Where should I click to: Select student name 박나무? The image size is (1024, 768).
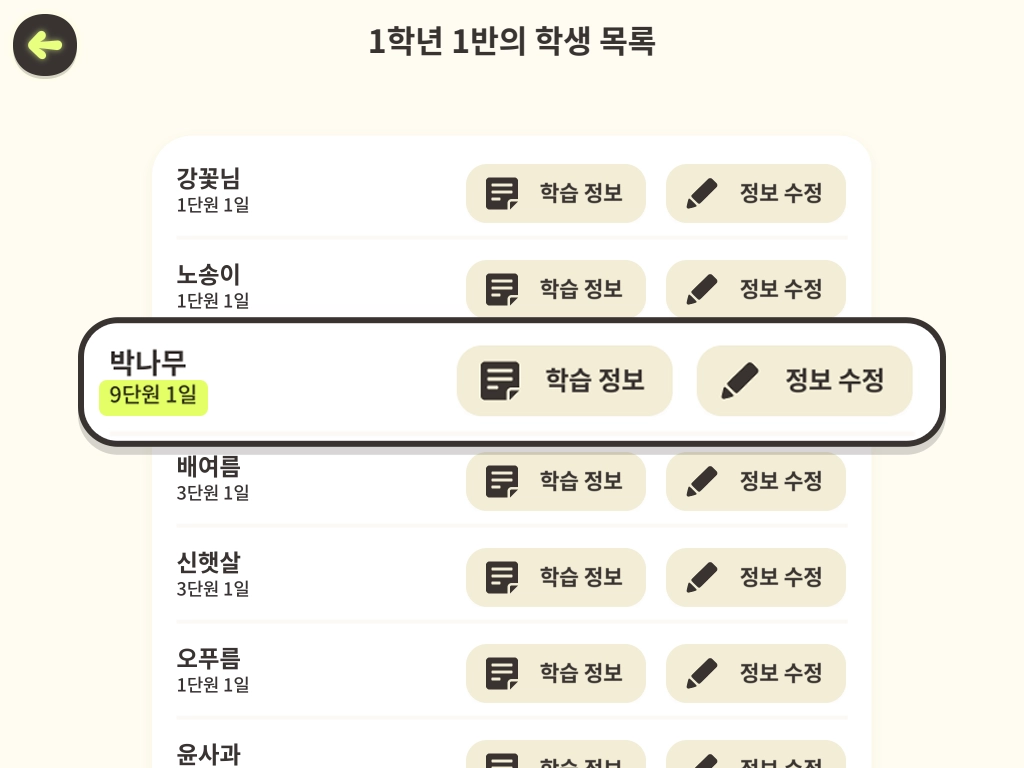148,362
